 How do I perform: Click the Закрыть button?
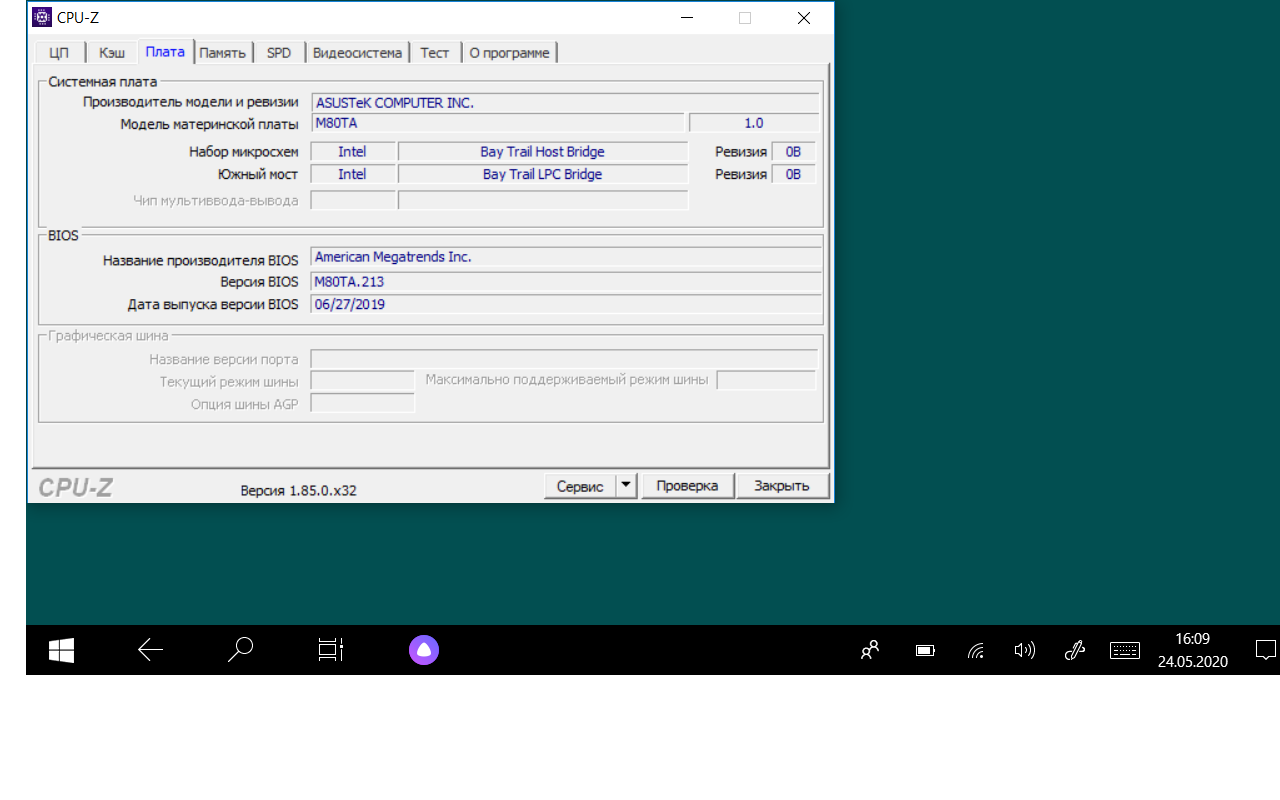click(782, 486)
